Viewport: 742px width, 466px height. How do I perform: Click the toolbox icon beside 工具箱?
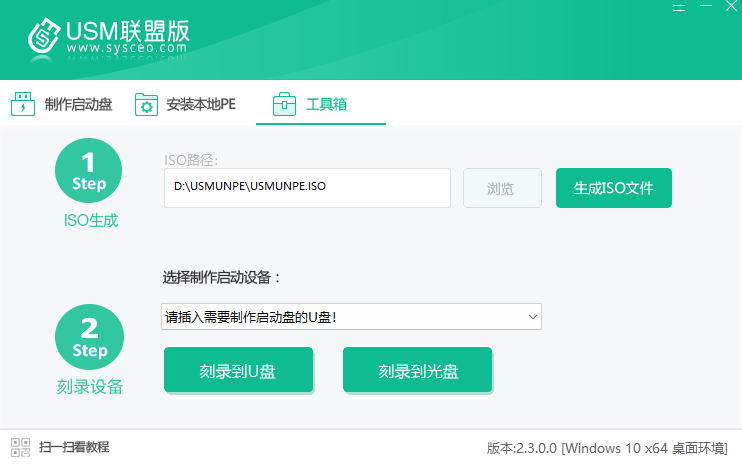point(285,104)
